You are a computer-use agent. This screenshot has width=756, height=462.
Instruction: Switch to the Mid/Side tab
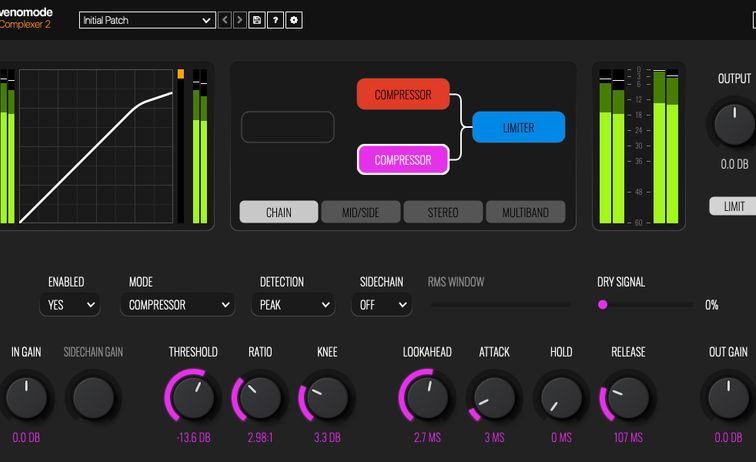point(361,212)
